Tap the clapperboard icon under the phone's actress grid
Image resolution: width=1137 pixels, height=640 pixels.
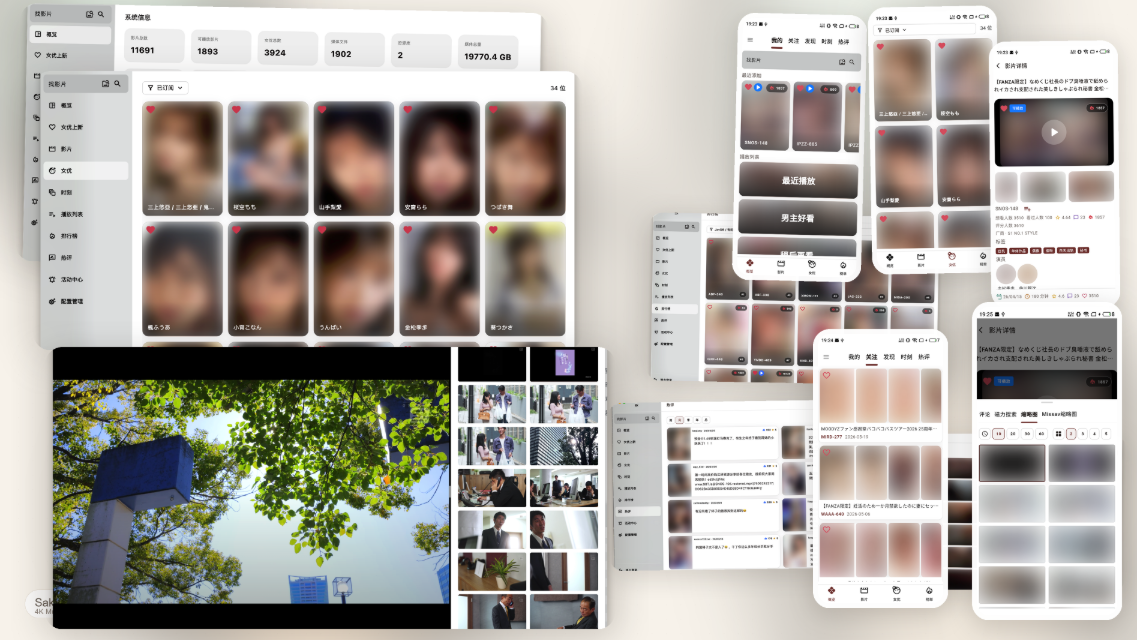[921, 257]
